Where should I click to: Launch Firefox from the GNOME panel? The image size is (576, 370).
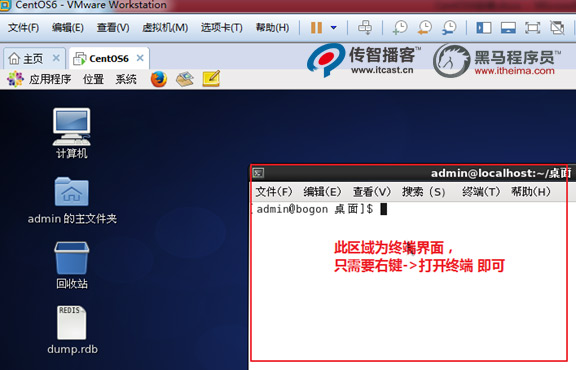[159, 79]
